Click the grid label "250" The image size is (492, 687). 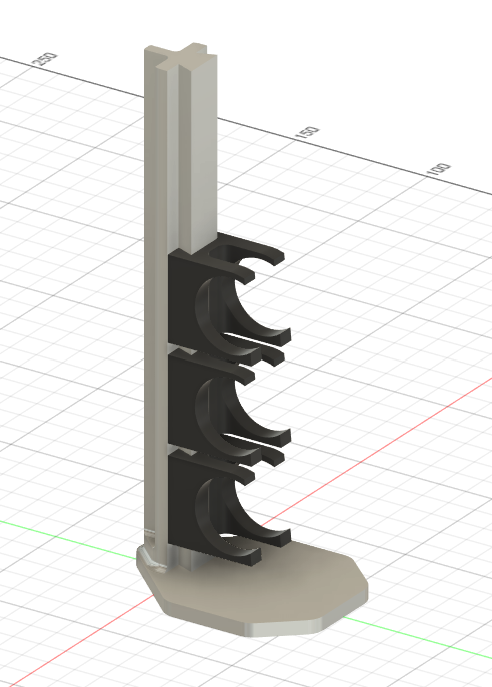46,59
